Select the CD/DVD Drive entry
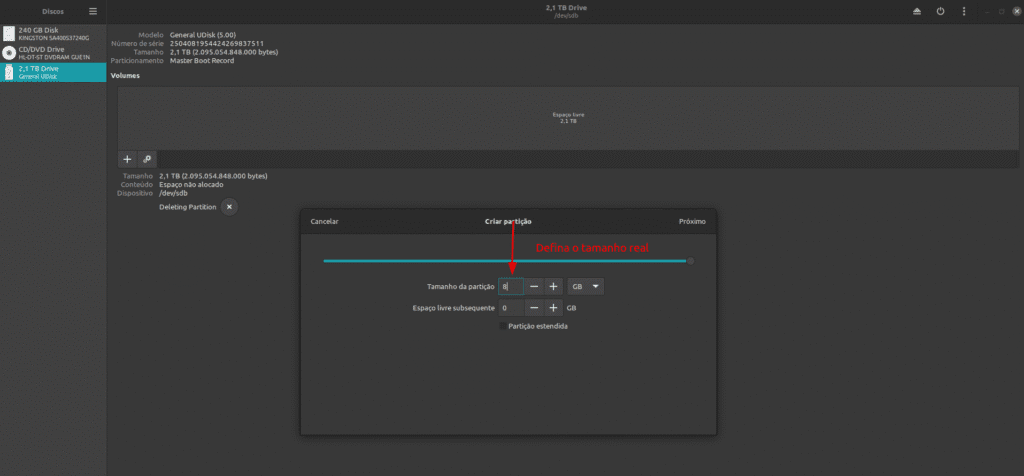 53,52
